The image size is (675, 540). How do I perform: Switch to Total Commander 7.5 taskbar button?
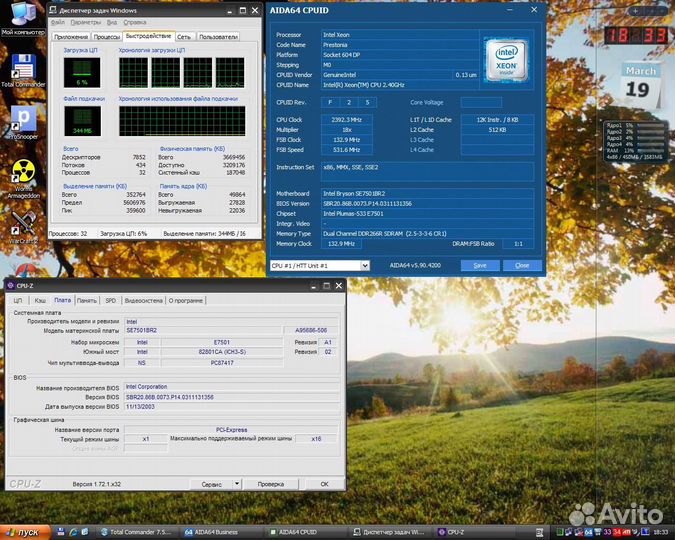coord(138,532)
